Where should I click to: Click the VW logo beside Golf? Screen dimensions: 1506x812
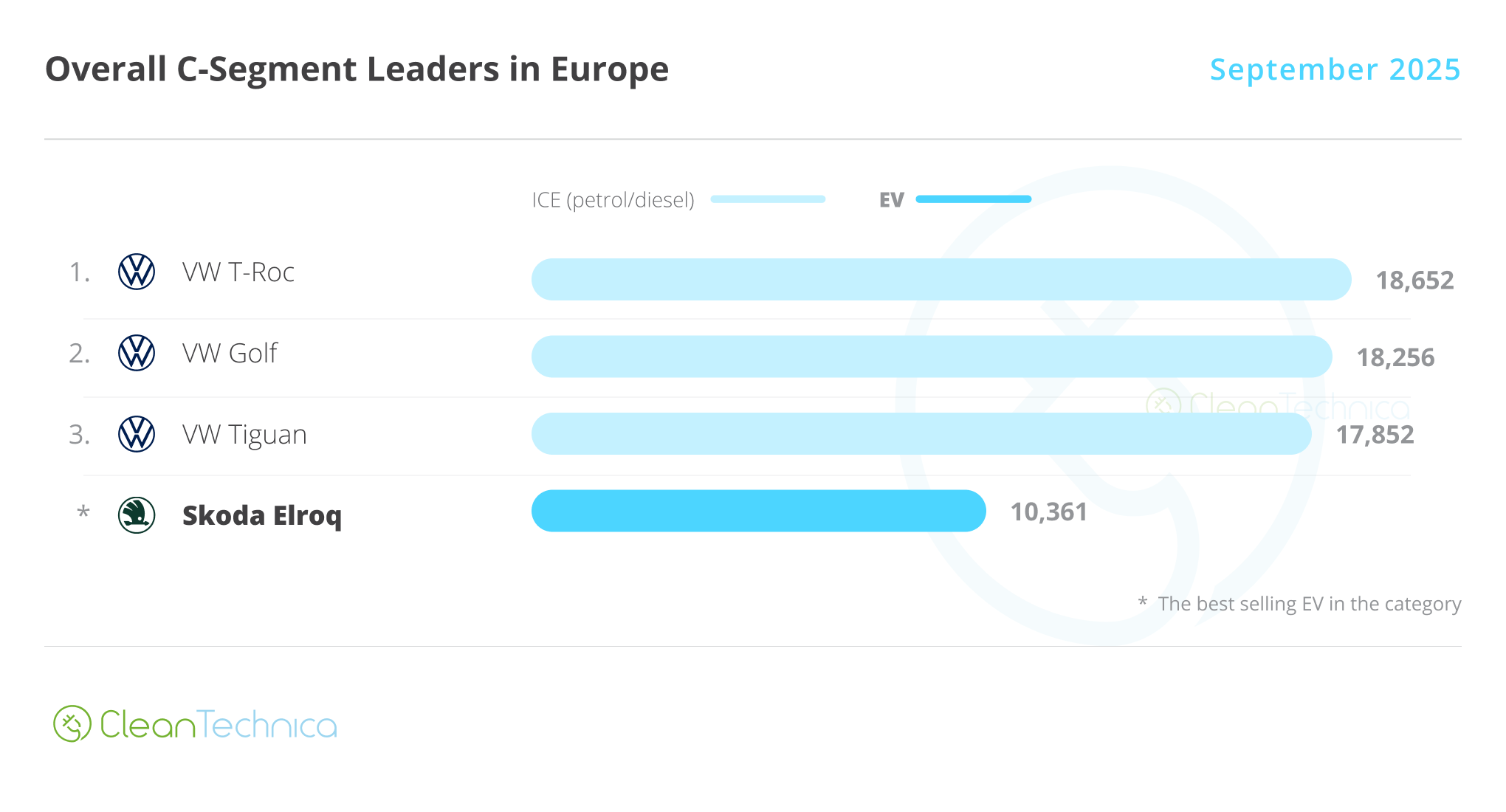click(x=137, y=353)
